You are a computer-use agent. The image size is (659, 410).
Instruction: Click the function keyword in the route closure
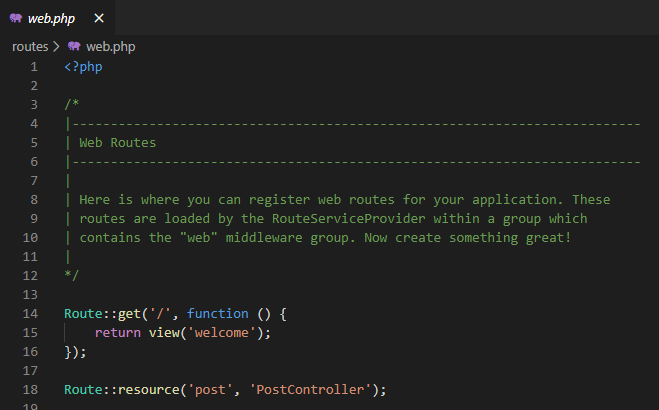pyautogui.click(x=217, y=314)
